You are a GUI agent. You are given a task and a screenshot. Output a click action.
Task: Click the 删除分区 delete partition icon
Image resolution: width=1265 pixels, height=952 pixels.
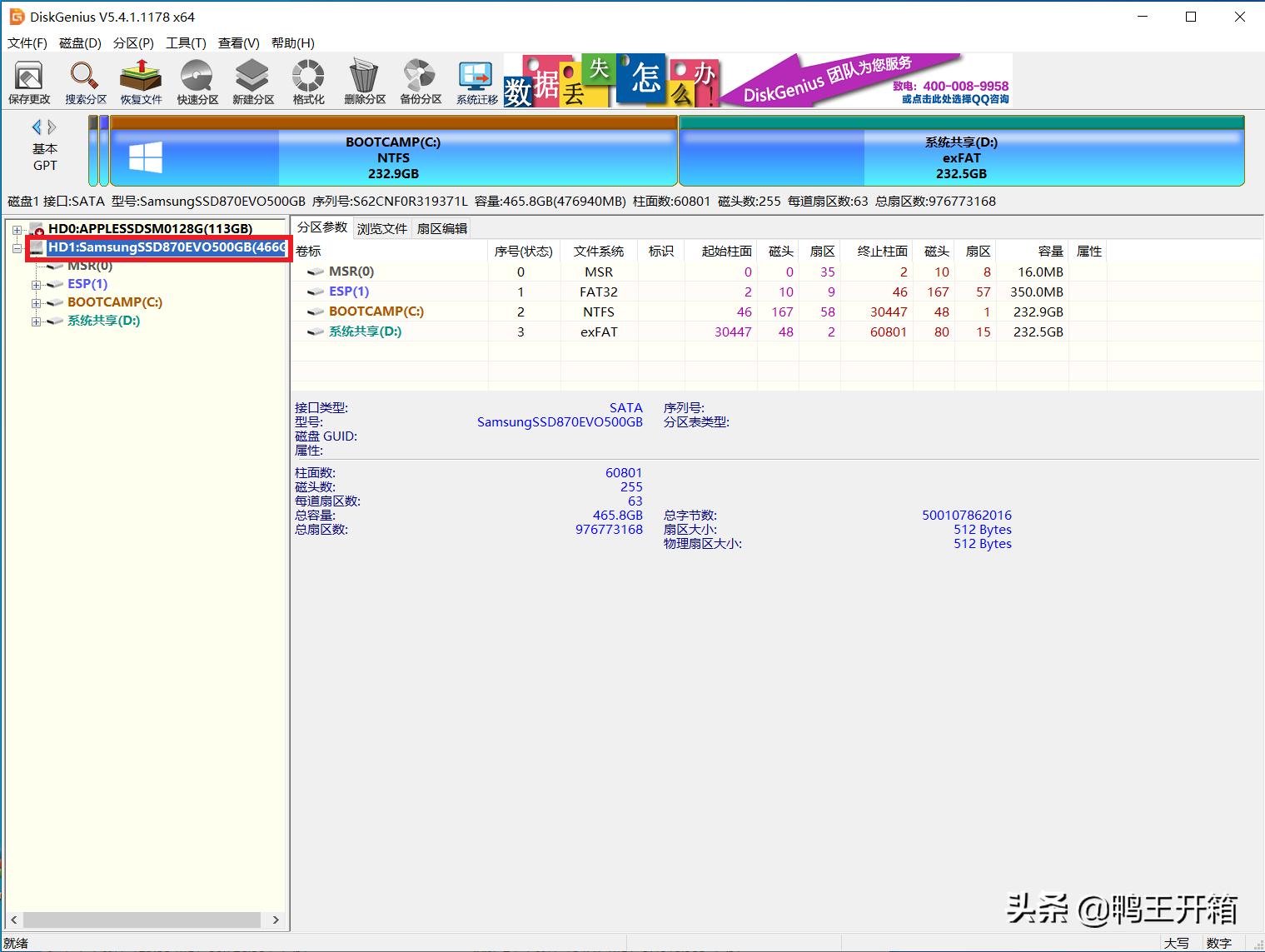point(363,81)
